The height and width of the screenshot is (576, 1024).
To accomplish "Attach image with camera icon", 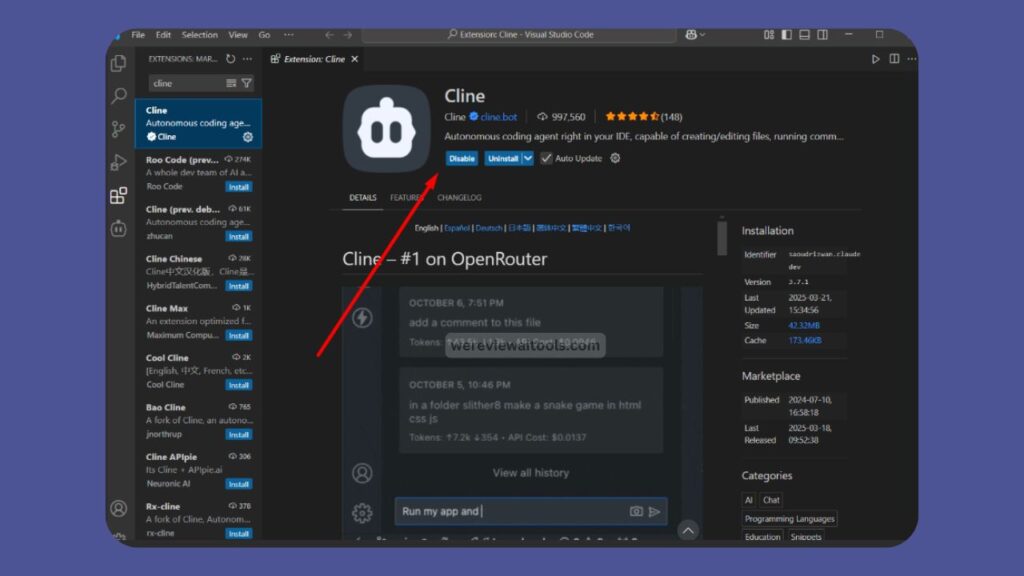I will pos(636,511).
